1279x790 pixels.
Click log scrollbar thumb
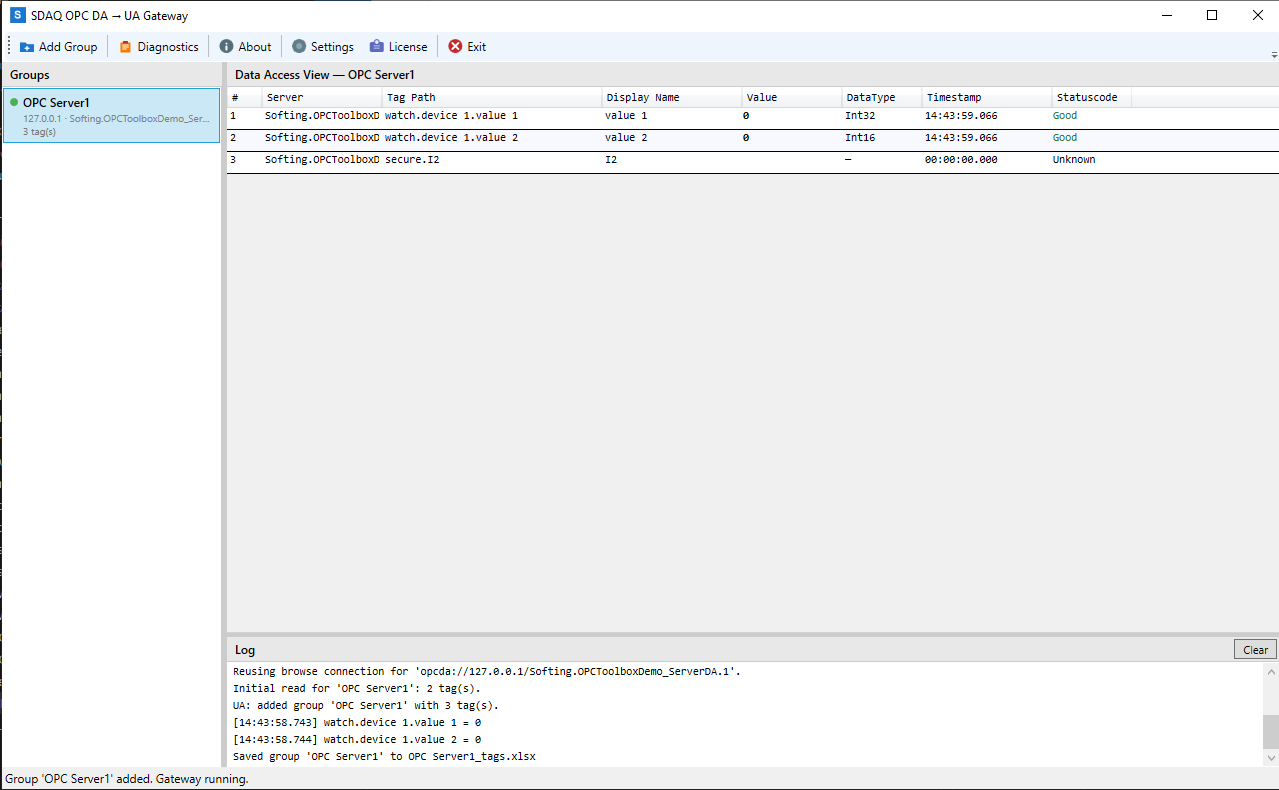1270,732
